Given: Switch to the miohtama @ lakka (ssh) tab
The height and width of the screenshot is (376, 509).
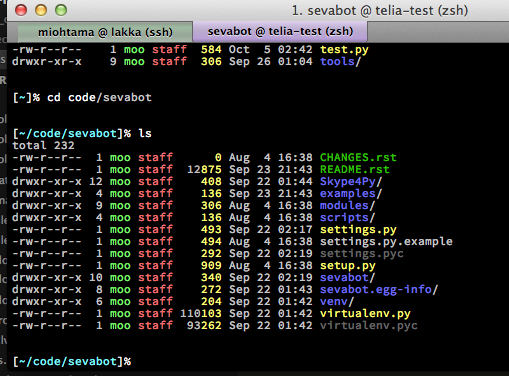Looking at the screenshot, I should [x=105, y=32].
